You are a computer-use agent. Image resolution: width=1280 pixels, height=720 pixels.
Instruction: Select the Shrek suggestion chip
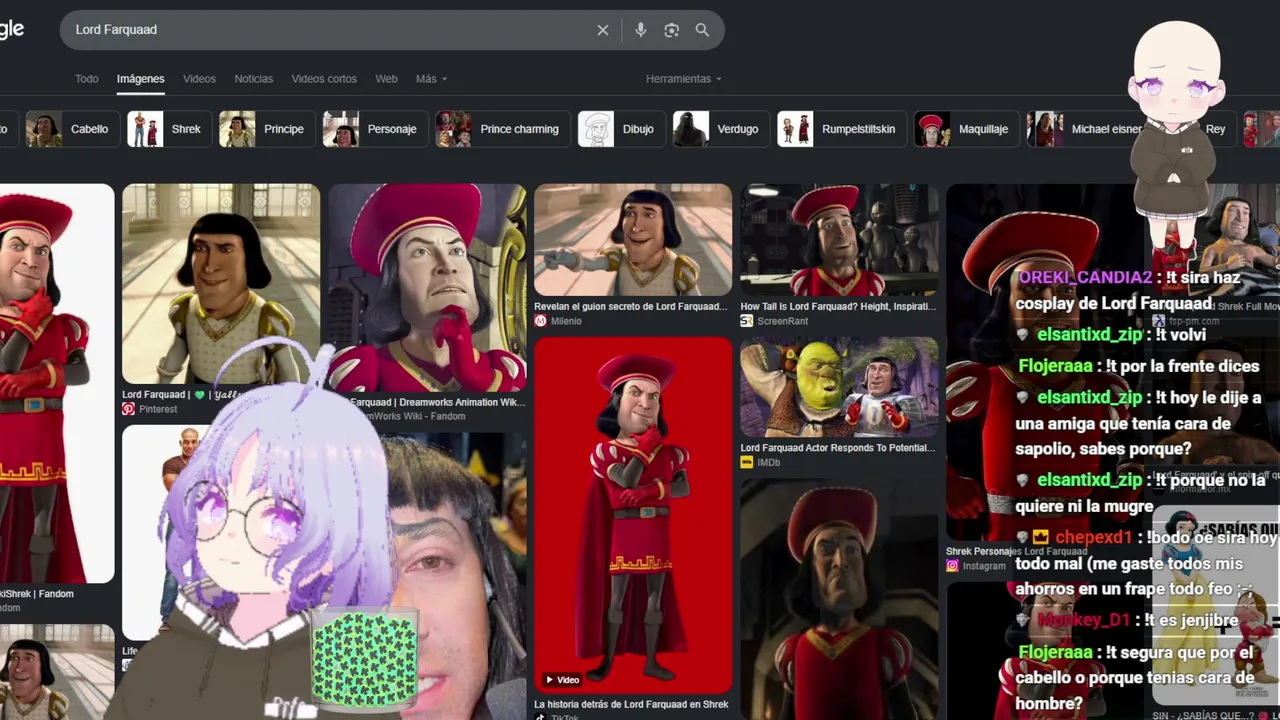pyautogui.click(x=168, y=129)
